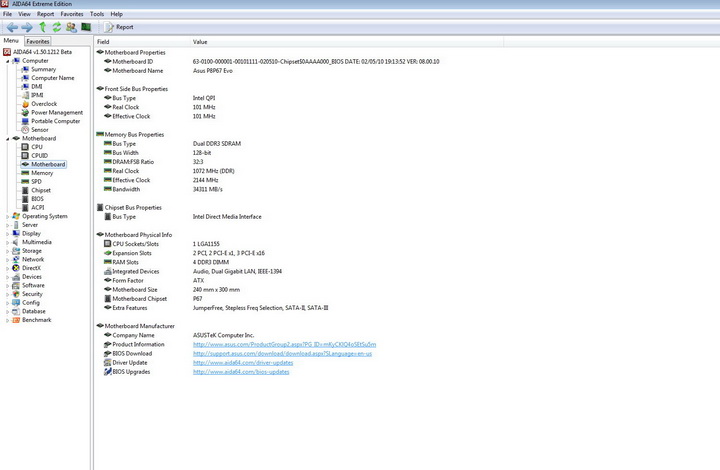Click the green up arrow toolbar icon

[x=42, y=27]
